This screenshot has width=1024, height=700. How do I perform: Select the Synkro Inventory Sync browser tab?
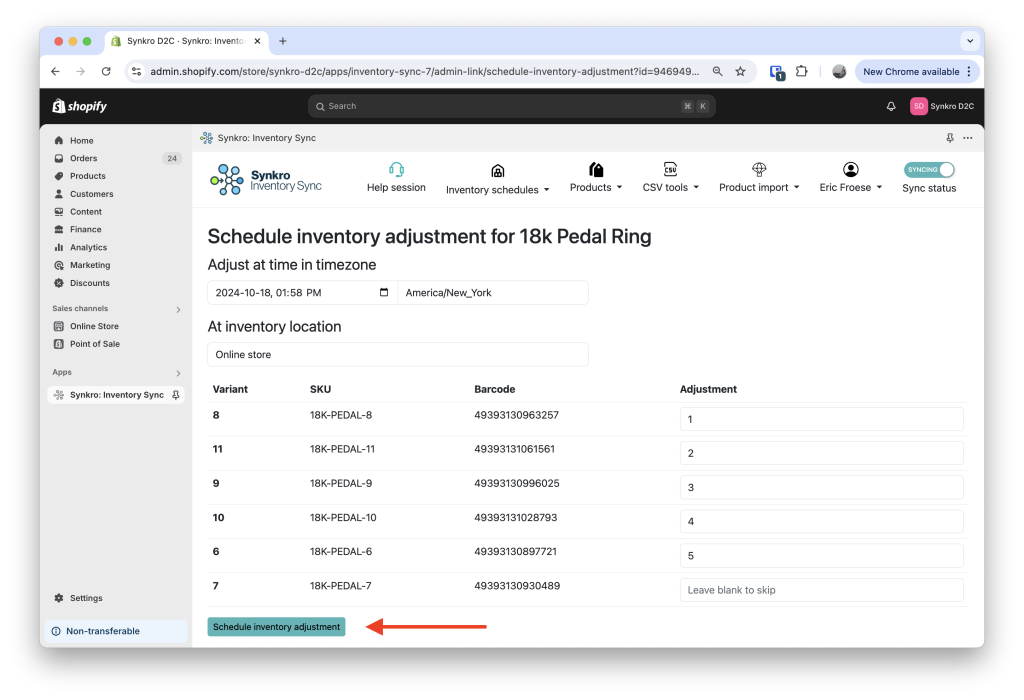coord(178,42)
